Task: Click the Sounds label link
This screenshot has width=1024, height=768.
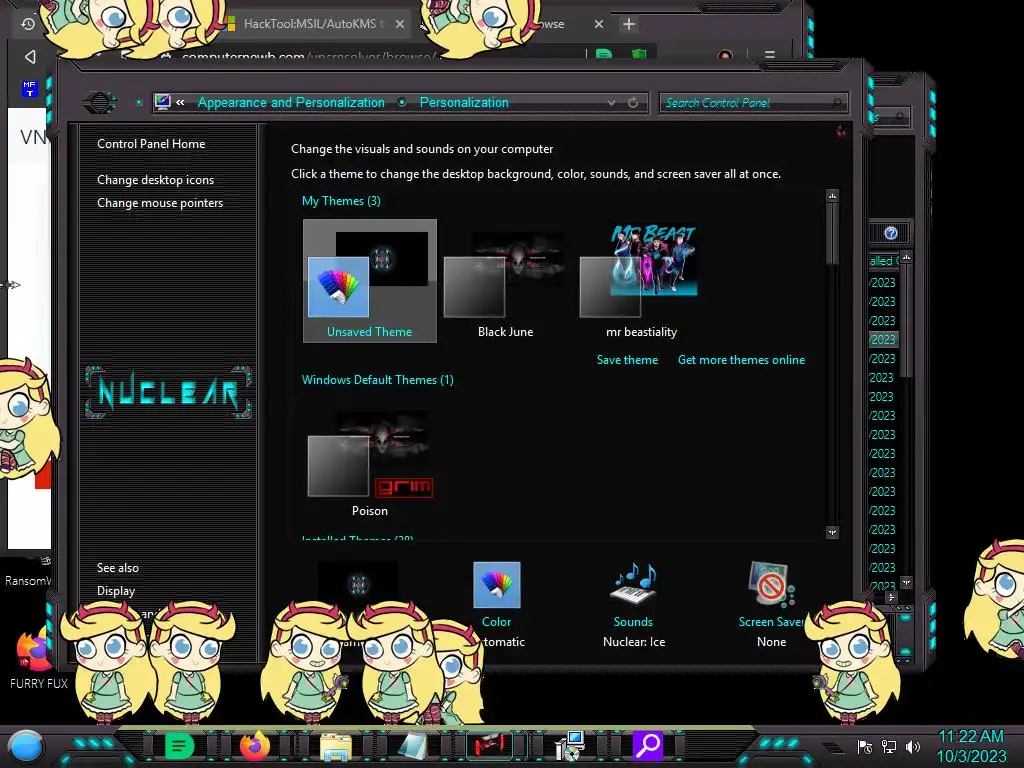Action: 633,622
